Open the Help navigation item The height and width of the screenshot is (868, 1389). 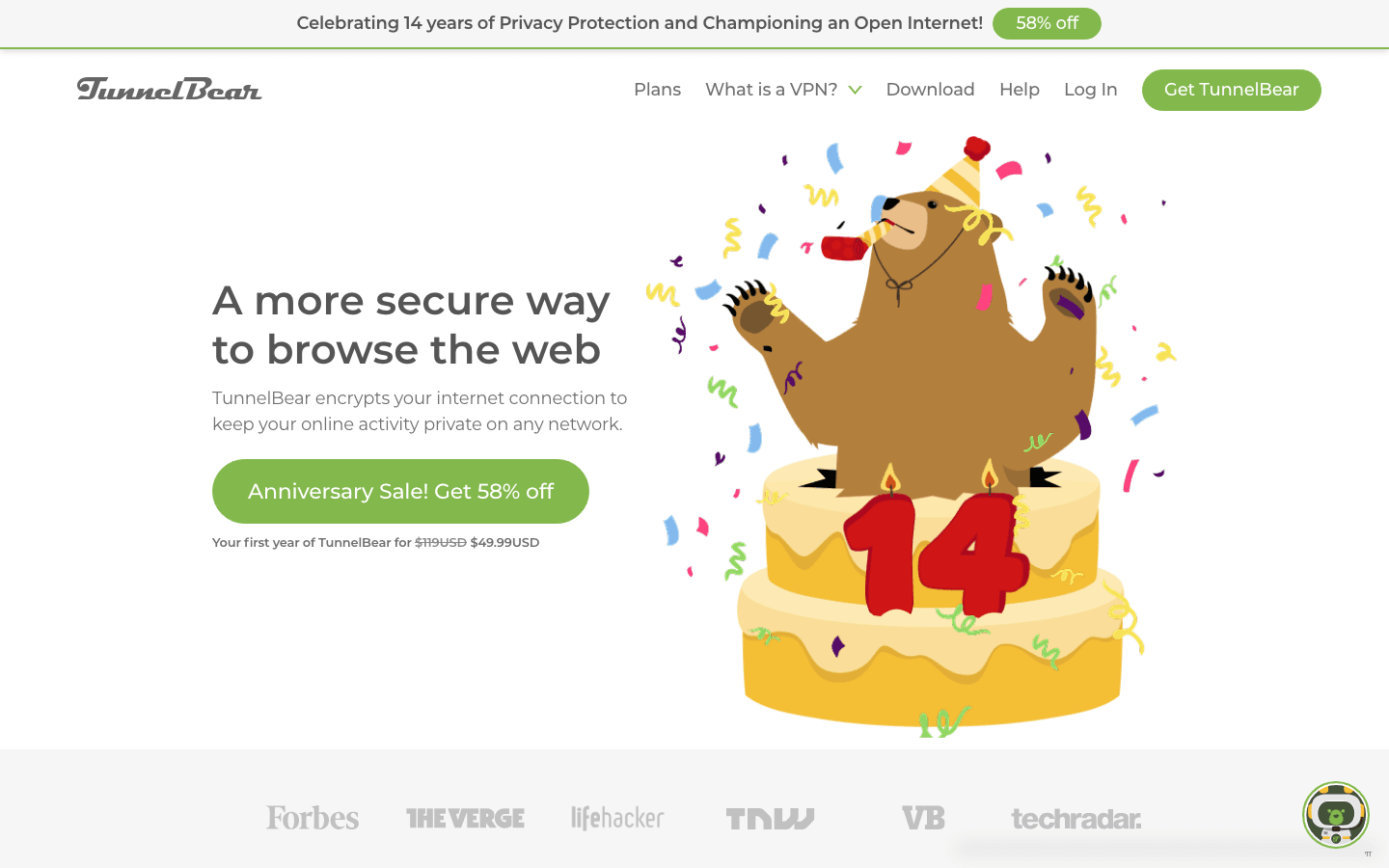1019,89
